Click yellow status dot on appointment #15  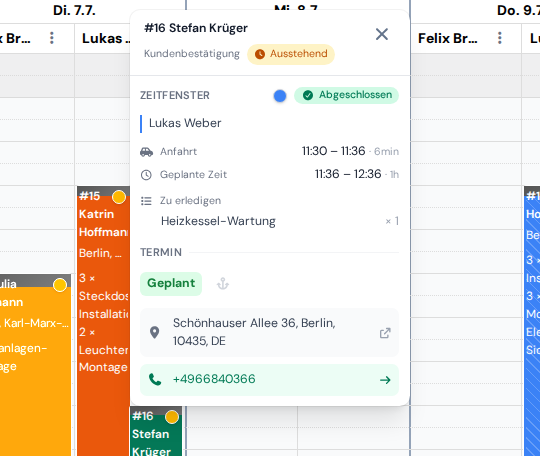click(x=119, y=197)
